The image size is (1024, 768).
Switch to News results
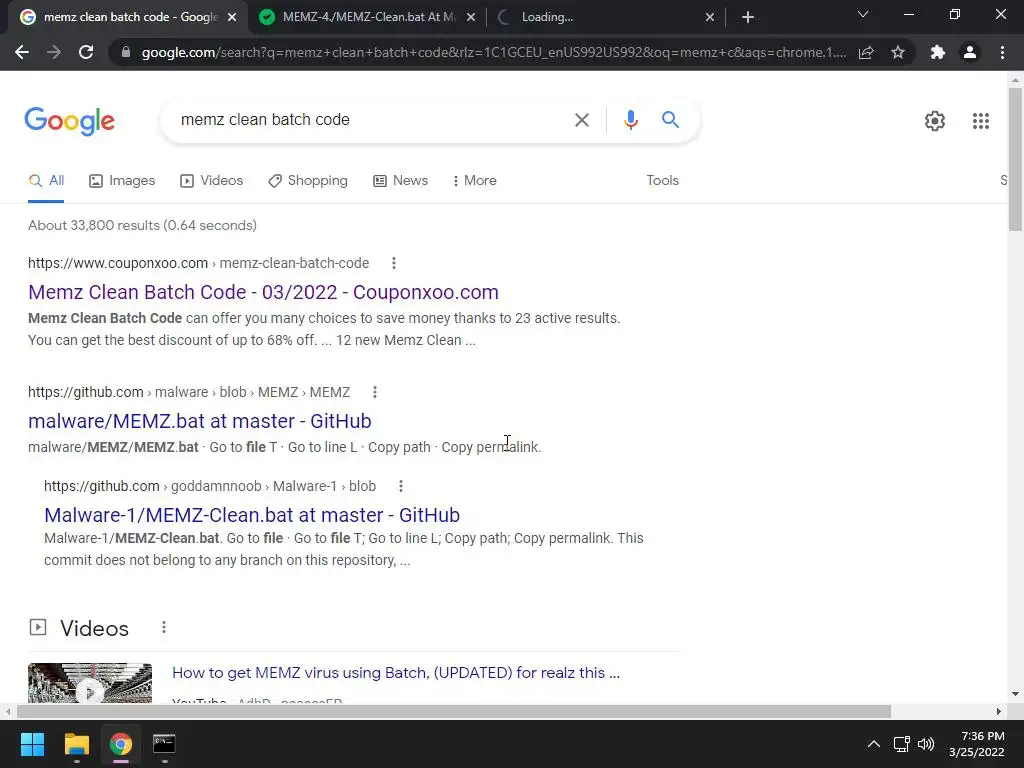click(400, 181)
